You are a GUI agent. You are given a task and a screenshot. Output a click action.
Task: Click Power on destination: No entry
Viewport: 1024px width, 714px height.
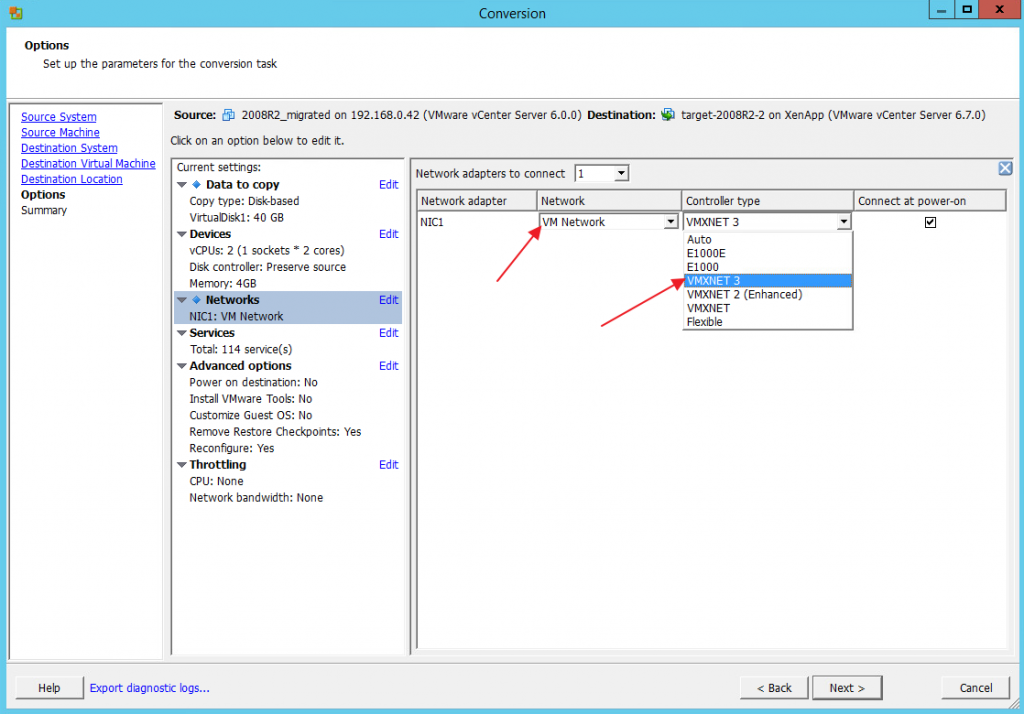point(253,383)
